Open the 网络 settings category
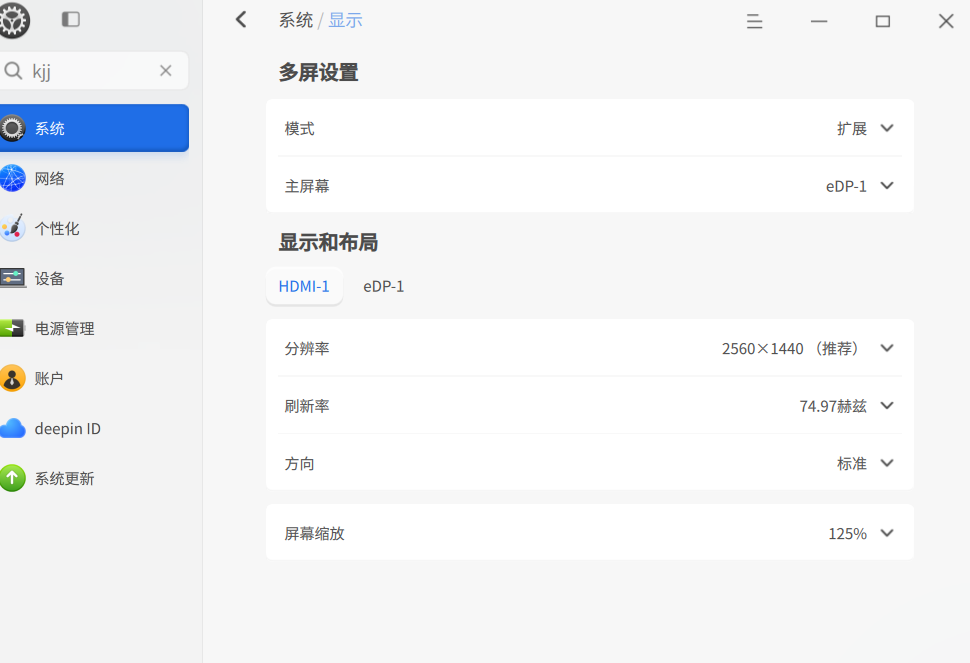 [94, 178]
